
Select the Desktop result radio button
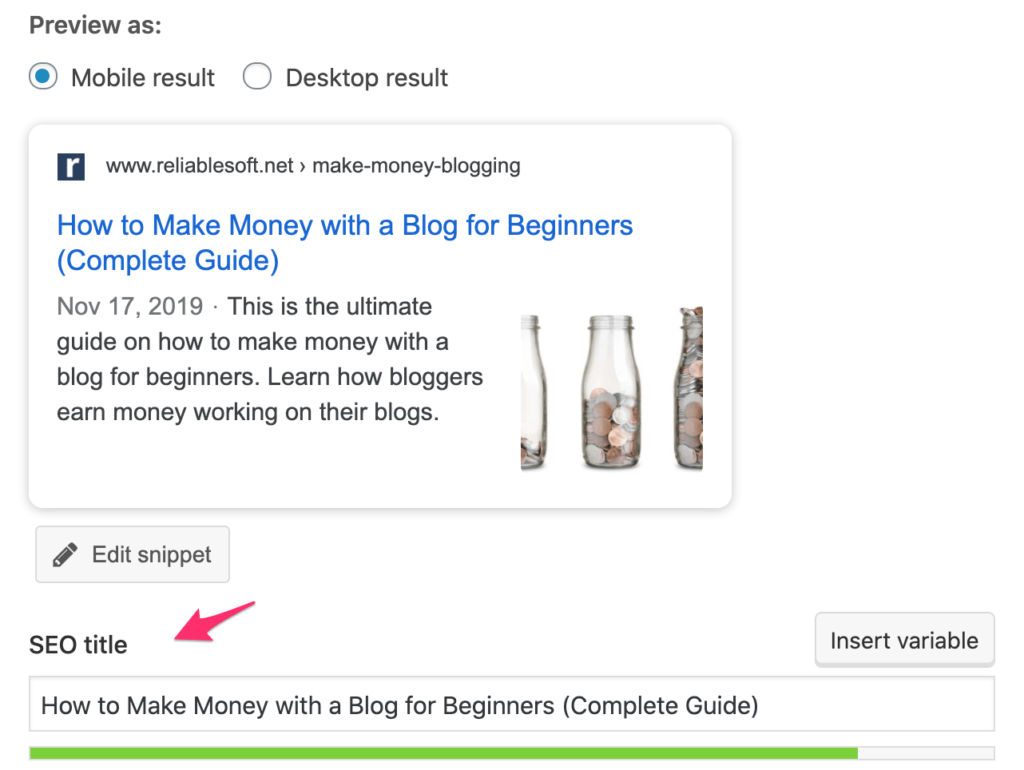click(x=257, y=77)
